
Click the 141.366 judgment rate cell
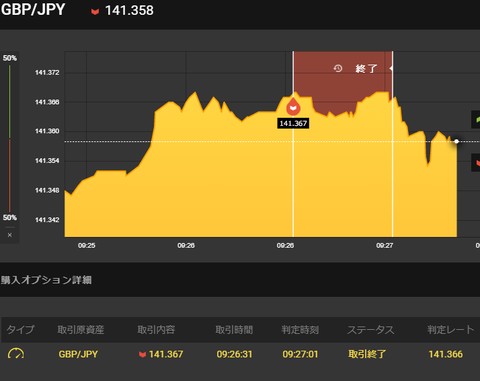tap(446, 354)
